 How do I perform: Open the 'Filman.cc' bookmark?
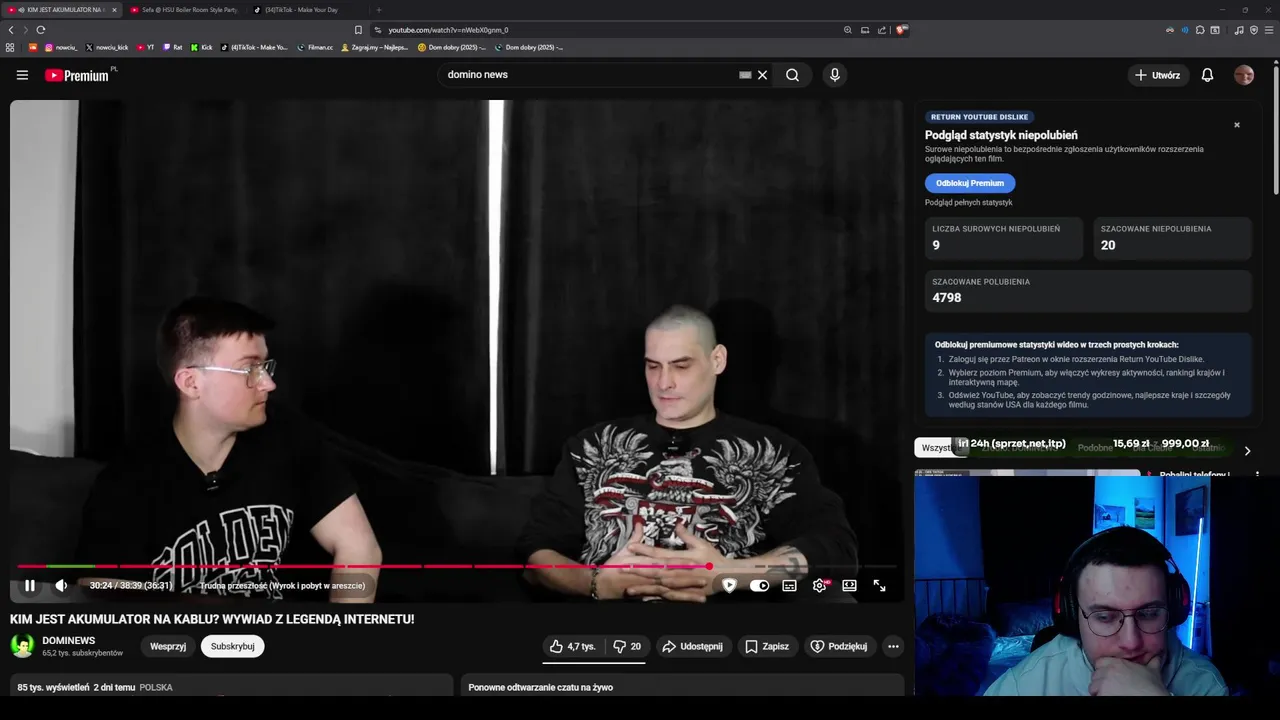[x=315, y=47]
